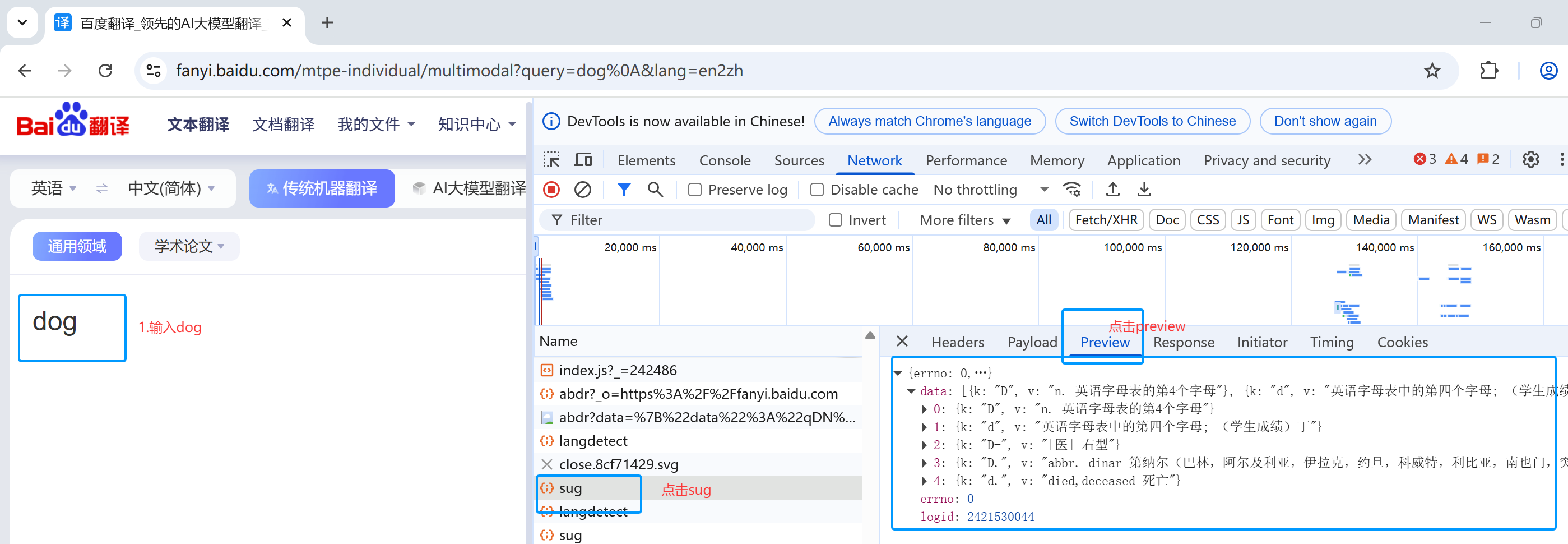Click Always match Chrome's language
Screen dimensions: 1568x544
coord(930,121)
